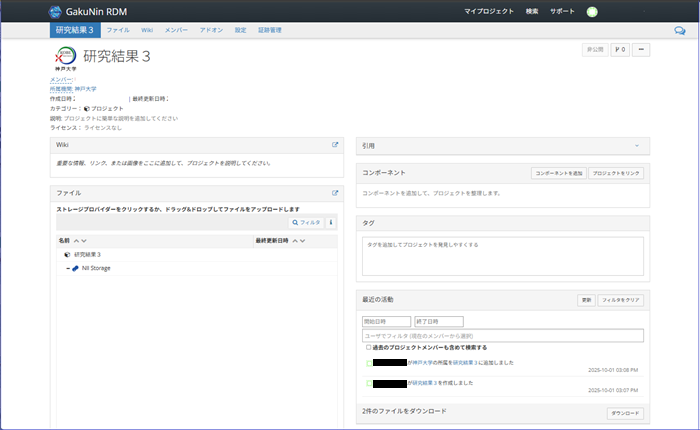The width and height of the screenshot is (700, 430).
Task: Open the comments chat bubble icon
Action: point(680,31)
